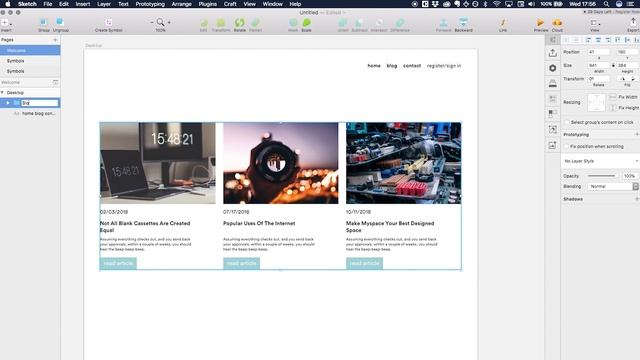Open the Apple menu

click(x=7, y=4)
